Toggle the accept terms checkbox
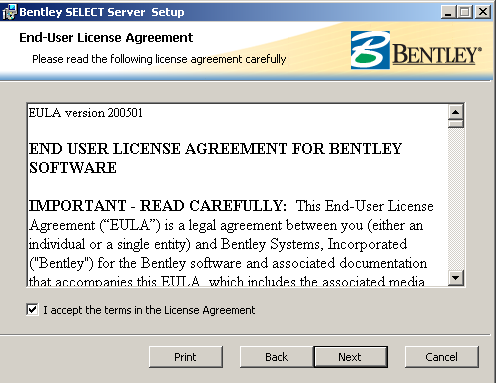This screenshot has width=496, height=383. [32, 310]
